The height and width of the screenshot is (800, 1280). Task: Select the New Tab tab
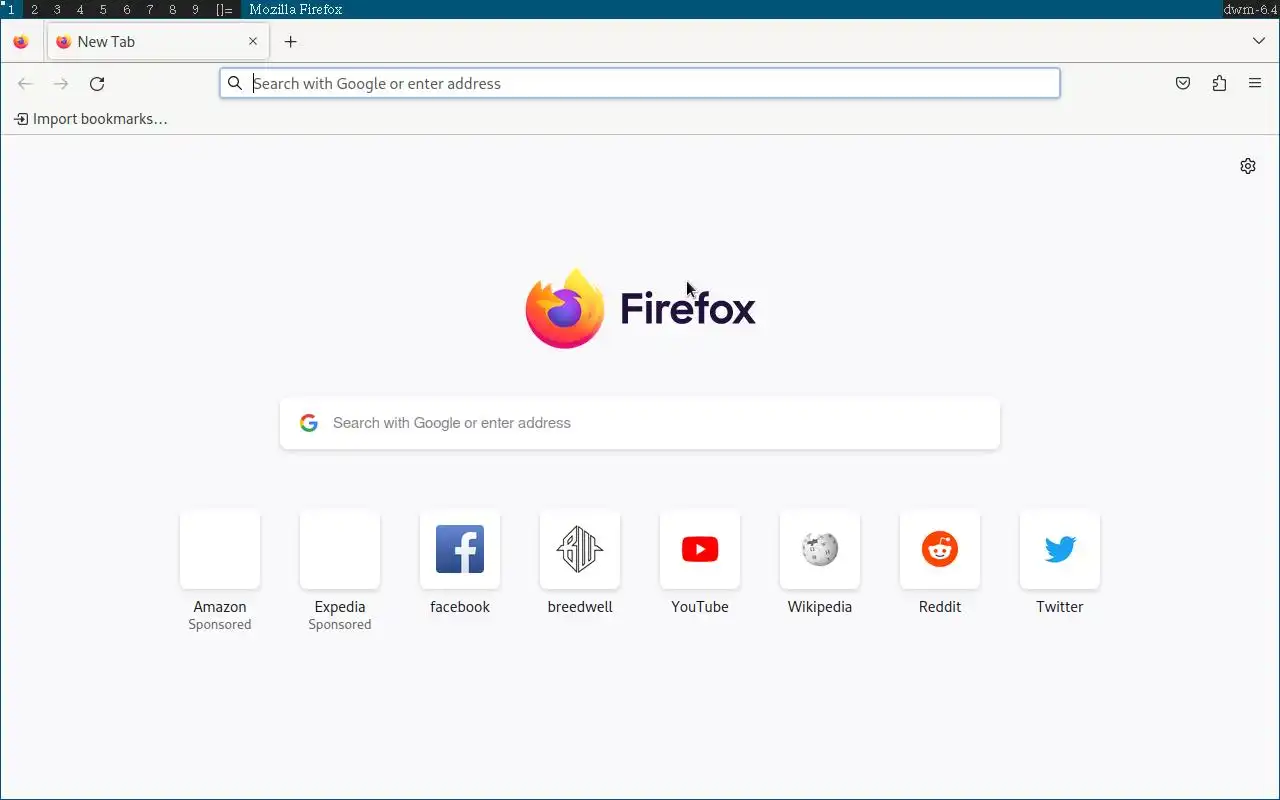(158, 42)
